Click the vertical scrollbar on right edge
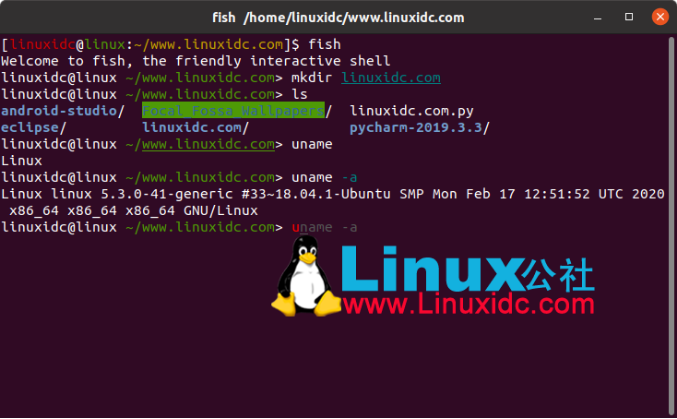Viewport: 677px width, 419px height. [671, 225]
